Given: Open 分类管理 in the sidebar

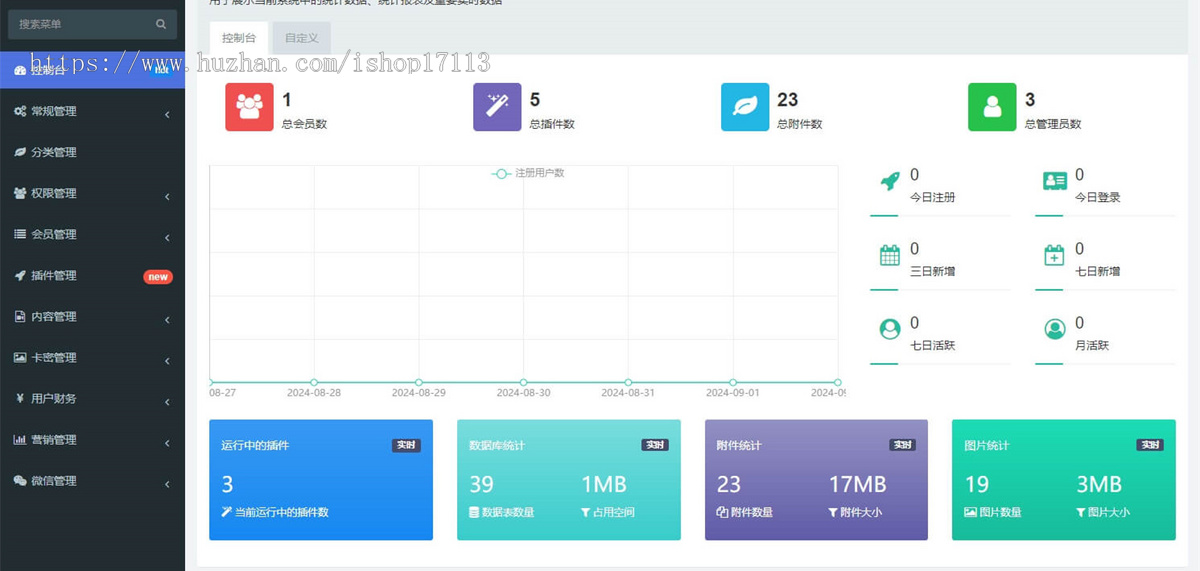Looking at the screenshot, I should click(92, 153).
